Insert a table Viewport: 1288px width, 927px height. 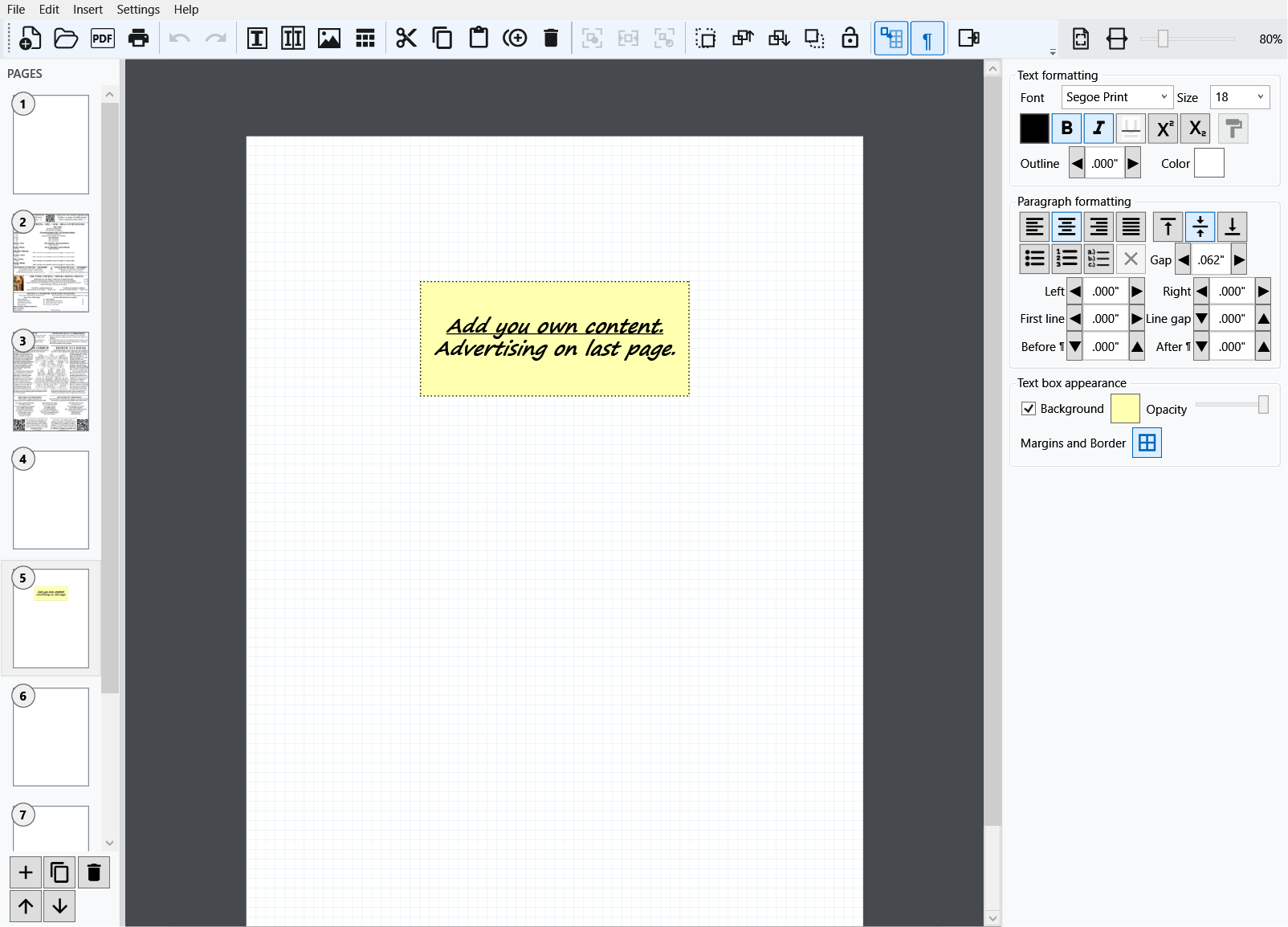coord(365,38)
